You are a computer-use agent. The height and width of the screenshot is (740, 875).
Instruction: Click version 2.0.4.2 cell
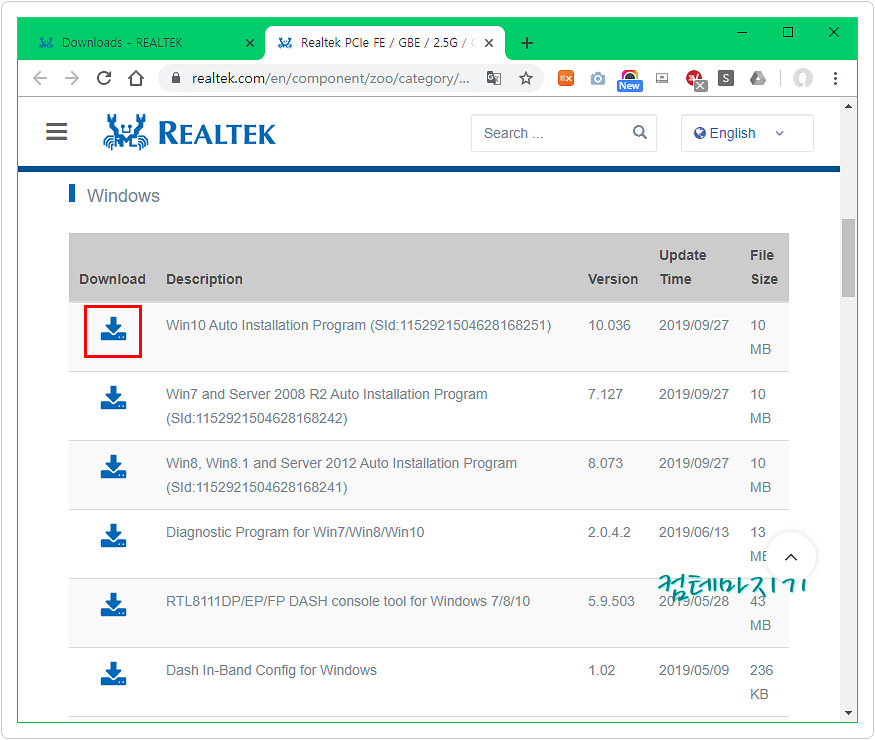pyautogui.click(x=609, y=532)
